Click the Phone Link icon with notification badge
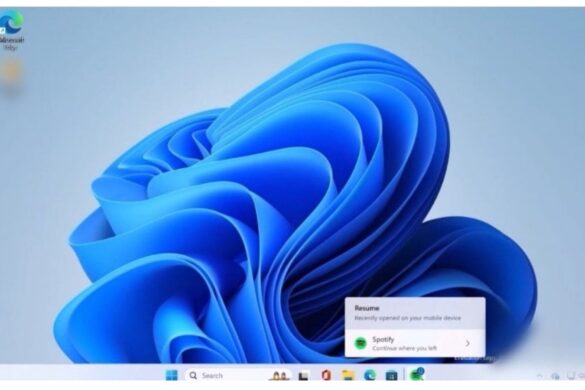 click(x=417, y=374)
